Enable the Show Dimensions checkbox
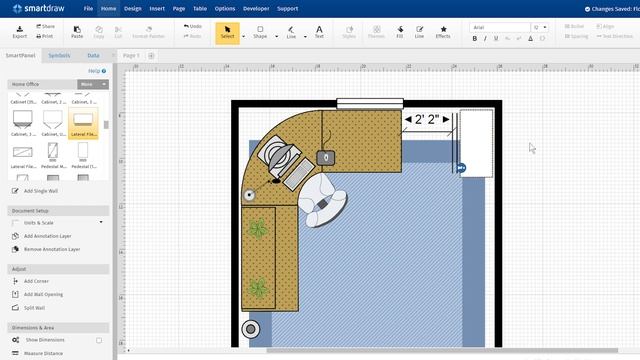640x360 pixels. click(x=99, y=340)
